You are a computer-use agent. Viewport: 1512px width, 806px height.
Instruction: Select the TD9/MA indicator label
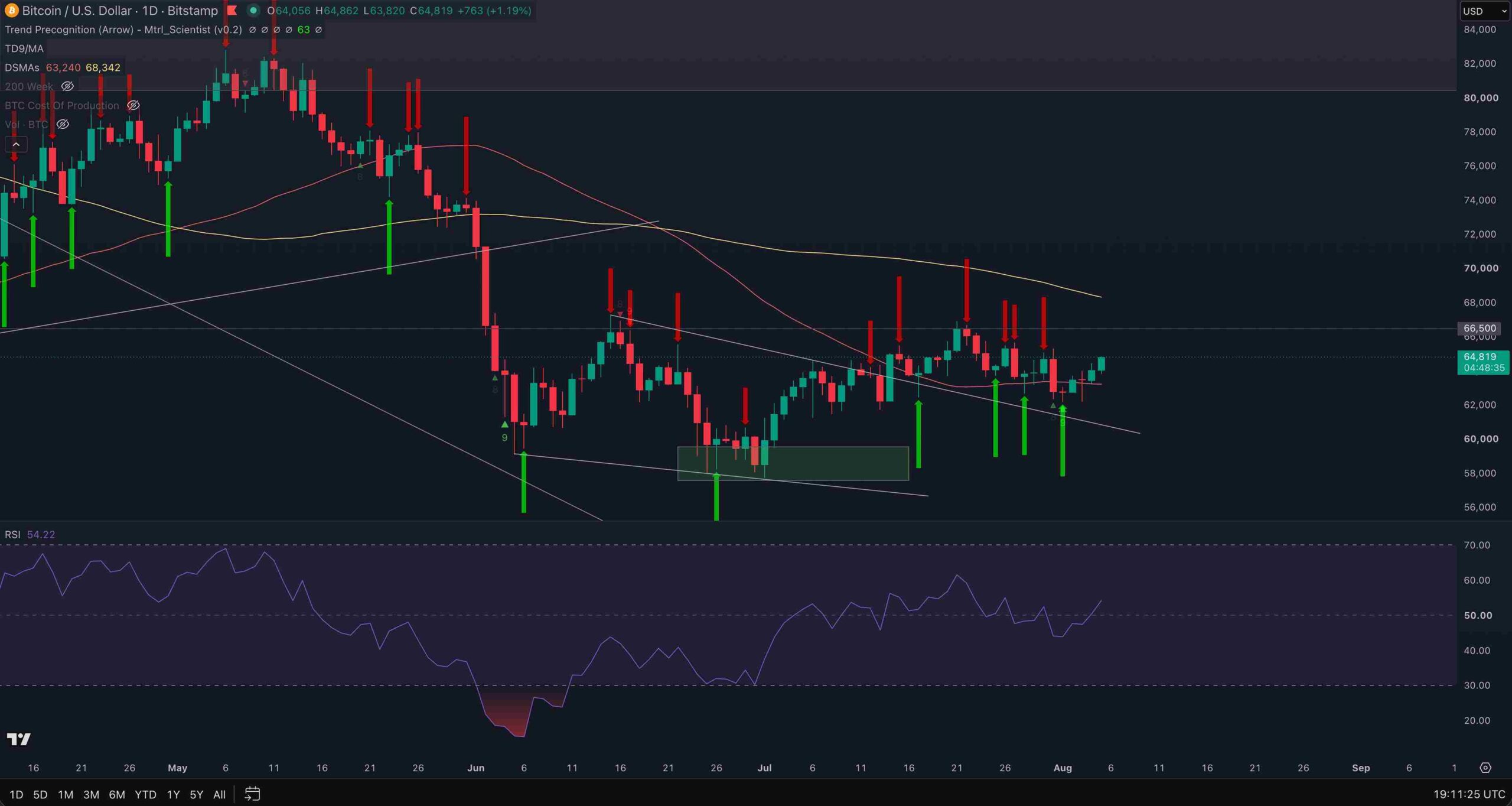pos(24,48)
